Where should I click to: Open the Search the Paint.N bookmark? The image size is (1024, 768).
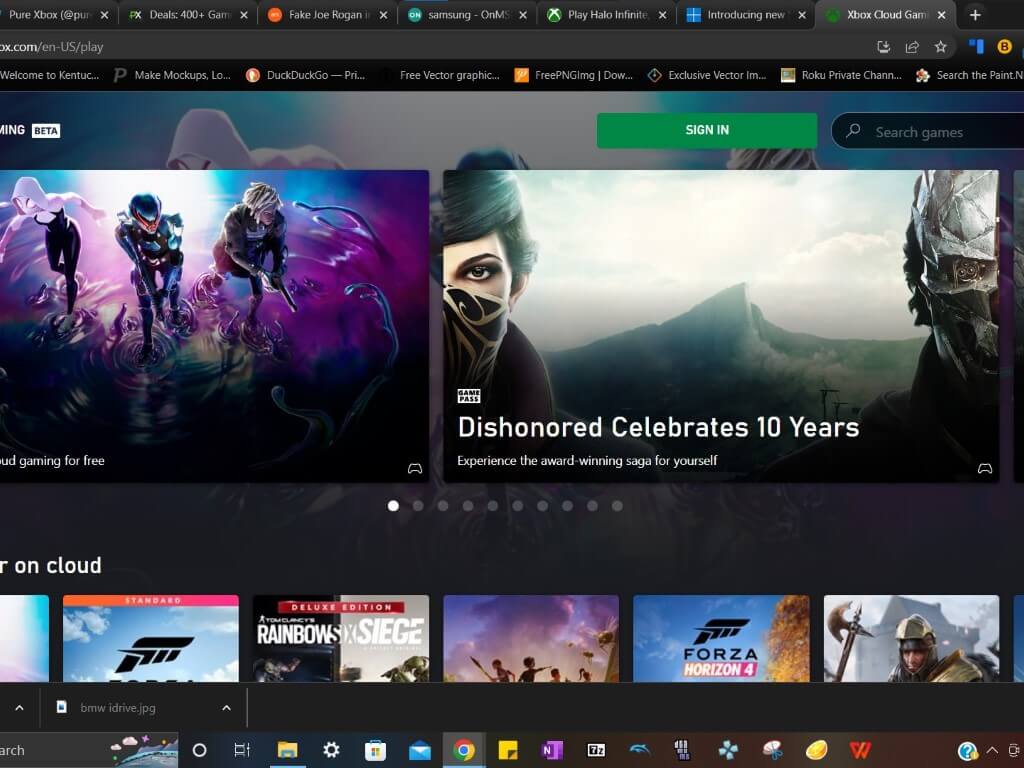[x=969, y=75]
